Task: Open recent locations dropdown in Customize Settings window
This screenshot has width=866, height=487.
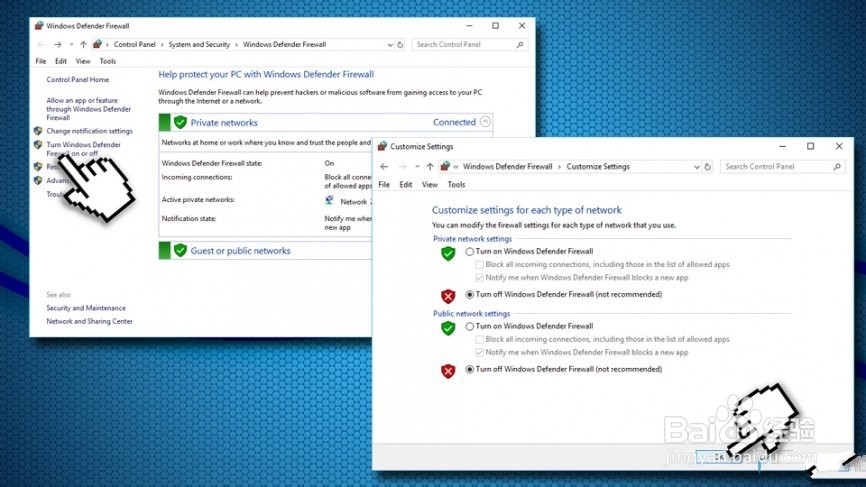Action: [x=417, y=166]
